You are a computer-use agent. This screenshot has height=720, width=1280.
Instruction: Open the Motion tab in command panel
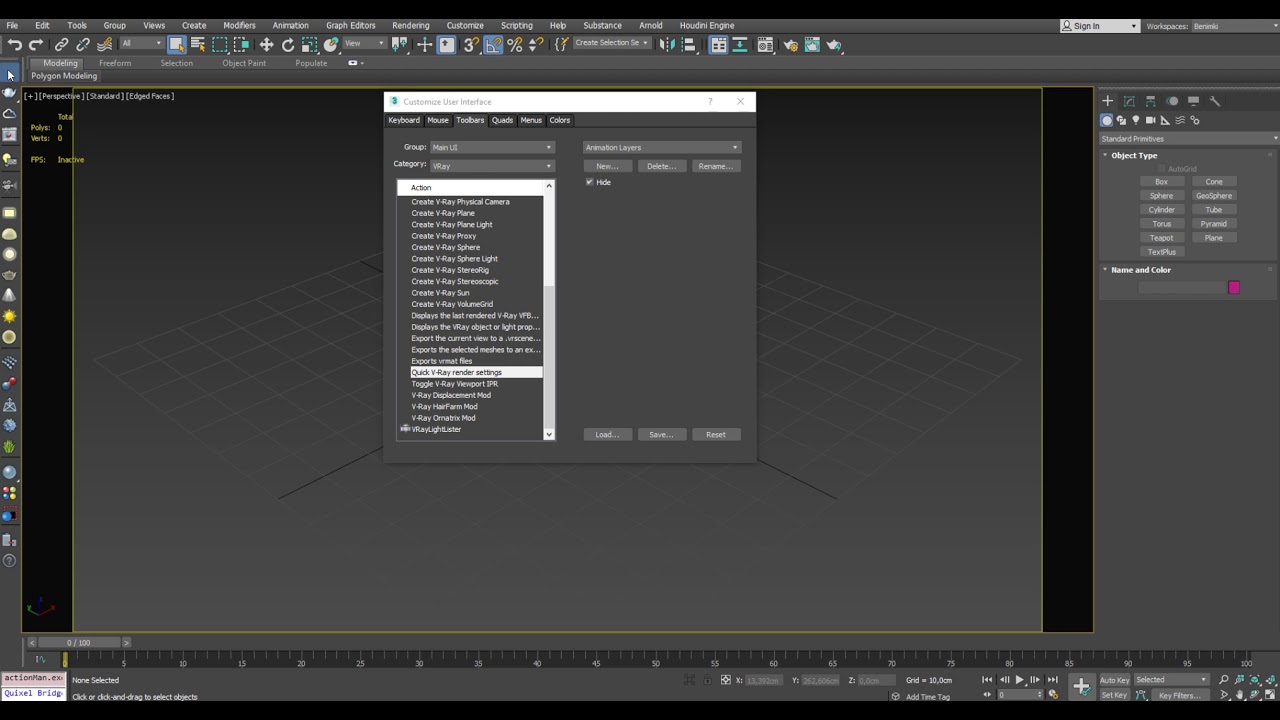(x=1172, y=101)
